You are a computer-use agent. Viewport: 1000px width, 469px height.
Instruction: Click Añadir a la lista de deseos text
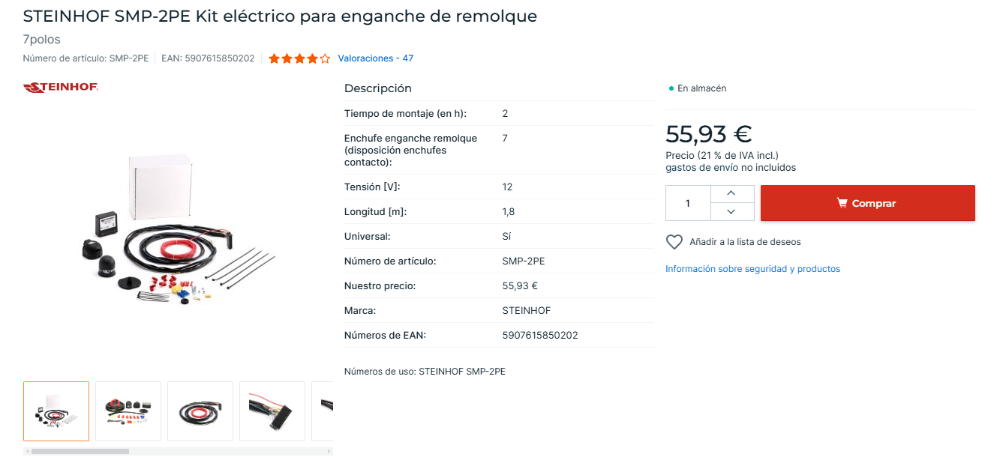click(x=745, y=242)
